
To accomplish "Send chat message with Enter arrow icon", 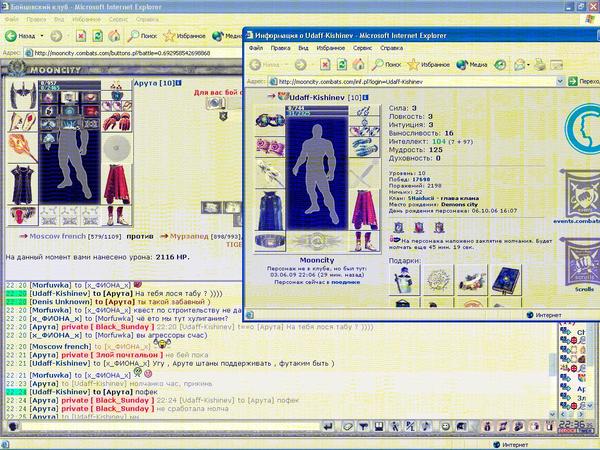I will [328, 426].
